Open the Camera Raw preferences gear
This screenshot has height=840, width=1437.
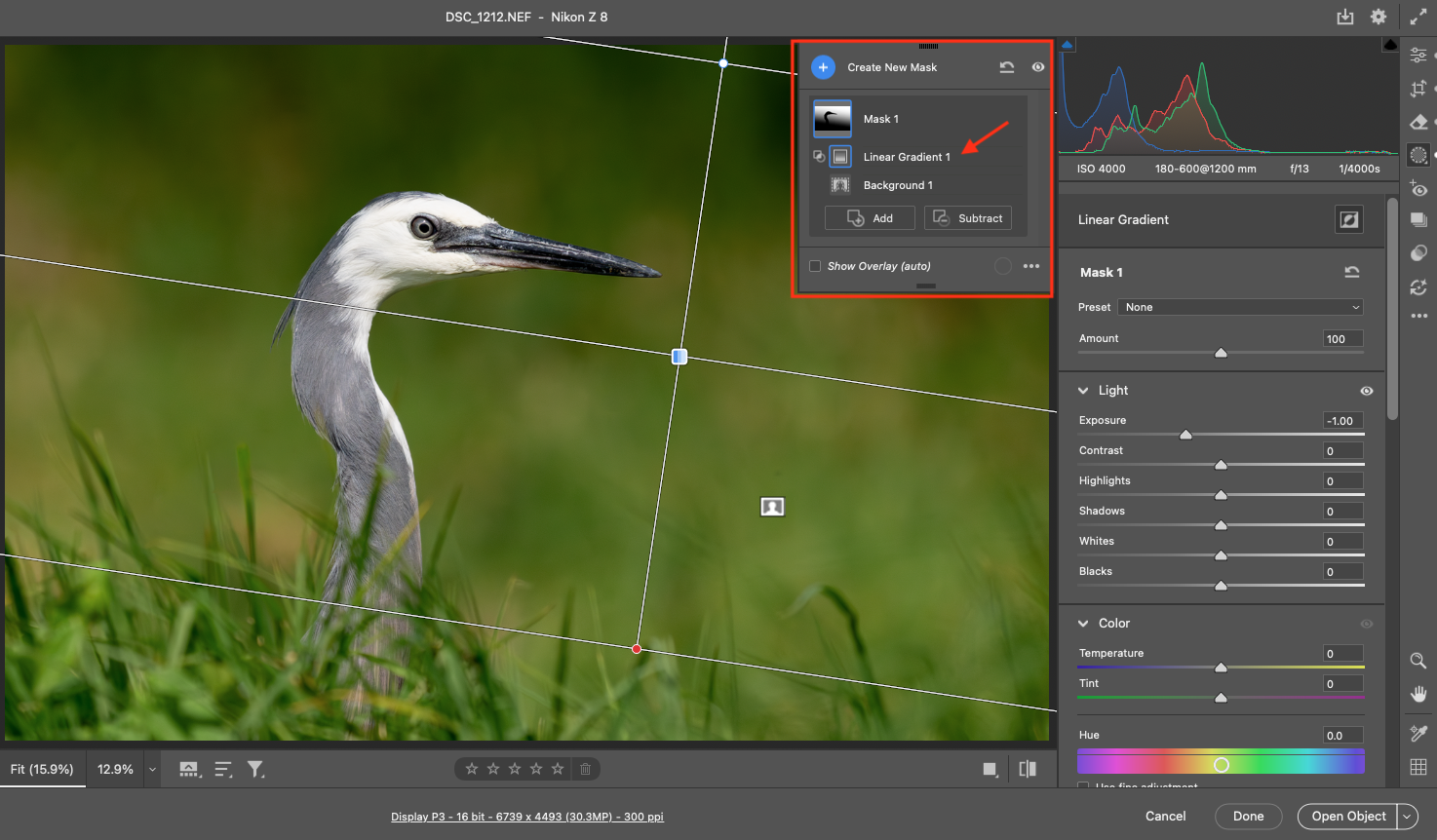point(1378,17)
